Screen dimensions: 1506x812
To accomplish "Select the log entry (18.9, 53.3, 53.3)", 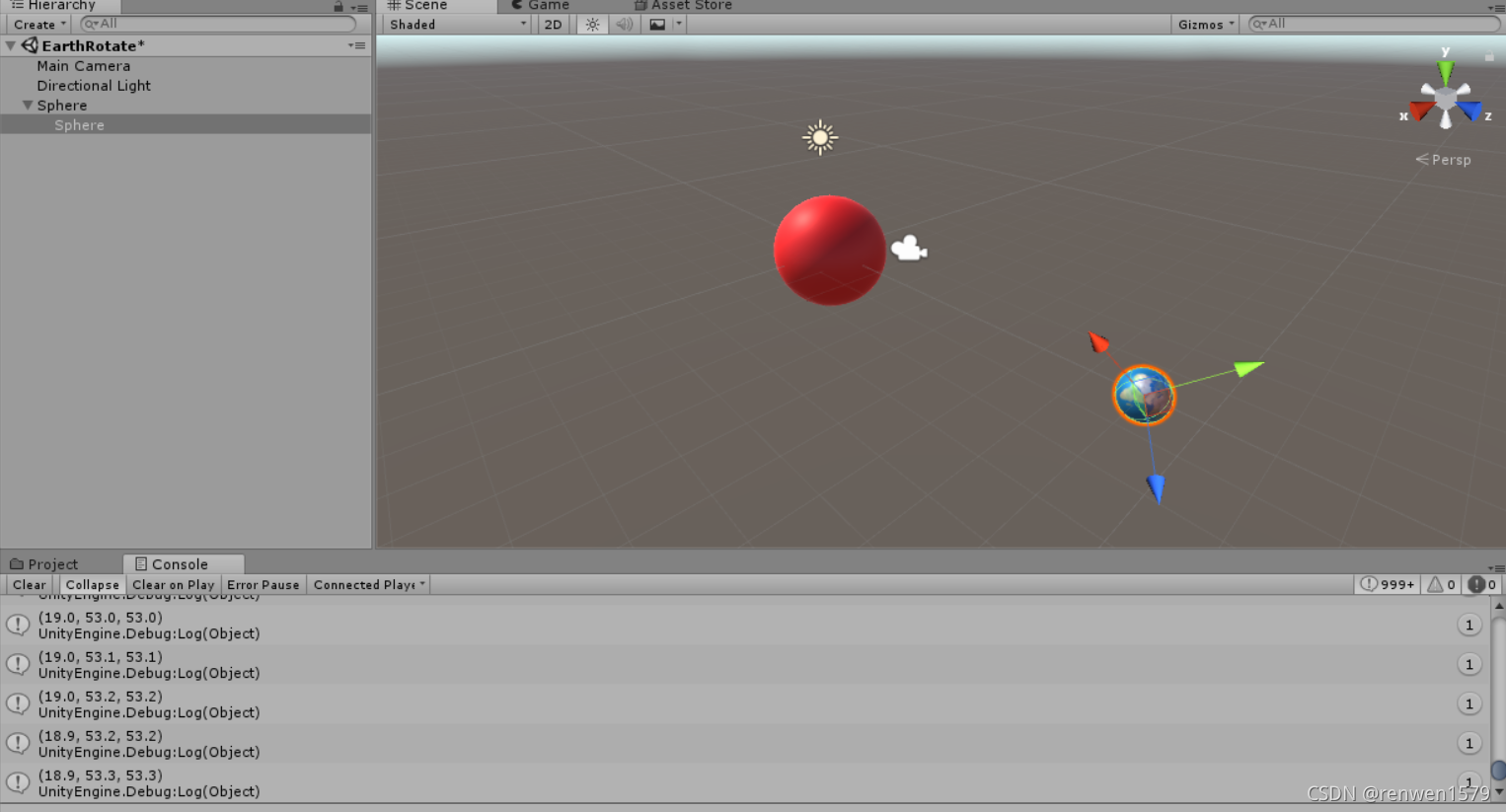I will [x=745, y=782].
